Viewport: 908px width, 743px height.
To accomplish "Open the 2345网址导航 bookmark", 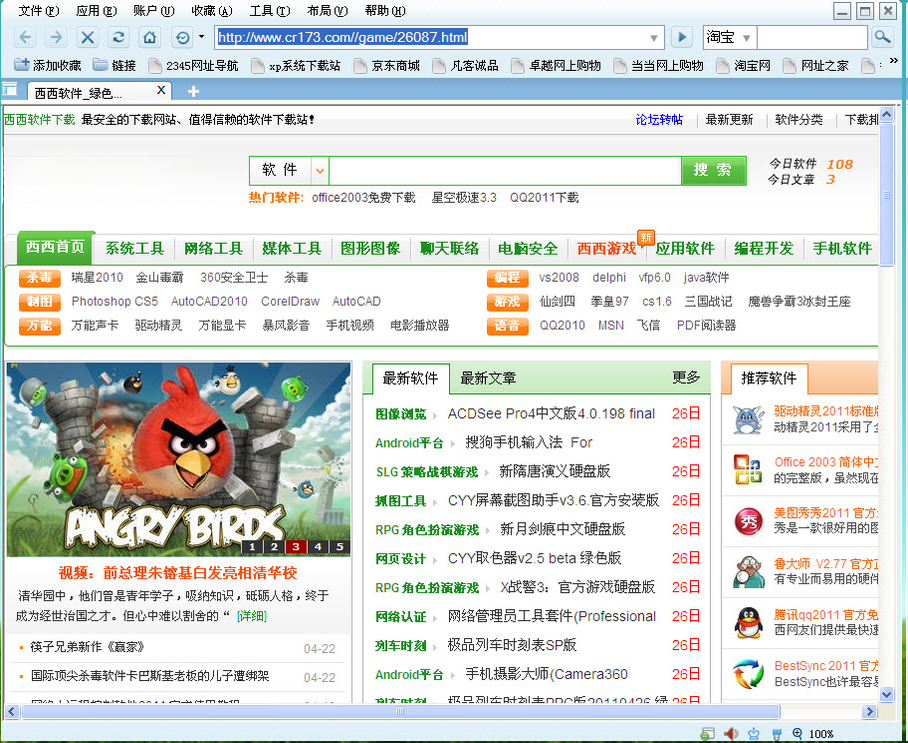I will (193, 65).
